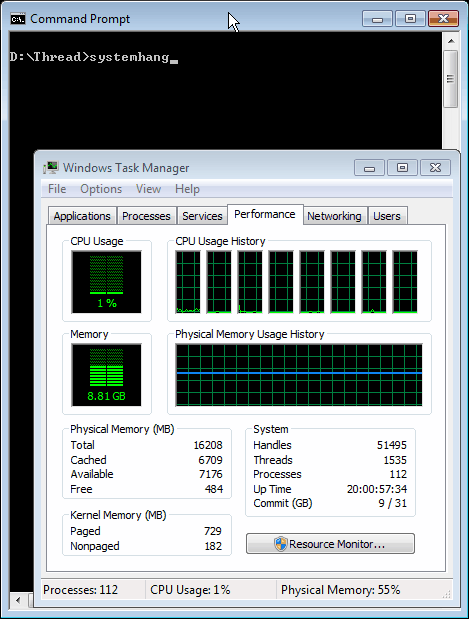Click the Command Prompt horizontal scroll left arrow
Screen dimensions: 469x619
pyautogui.click(x=18, y=600)
